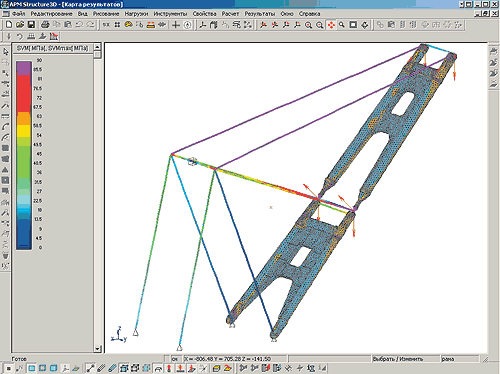Click the arrow cursor tool in left sidebar
Image resolution: width=500 pixels, height=374 pixels.
[x=5, y=52]
